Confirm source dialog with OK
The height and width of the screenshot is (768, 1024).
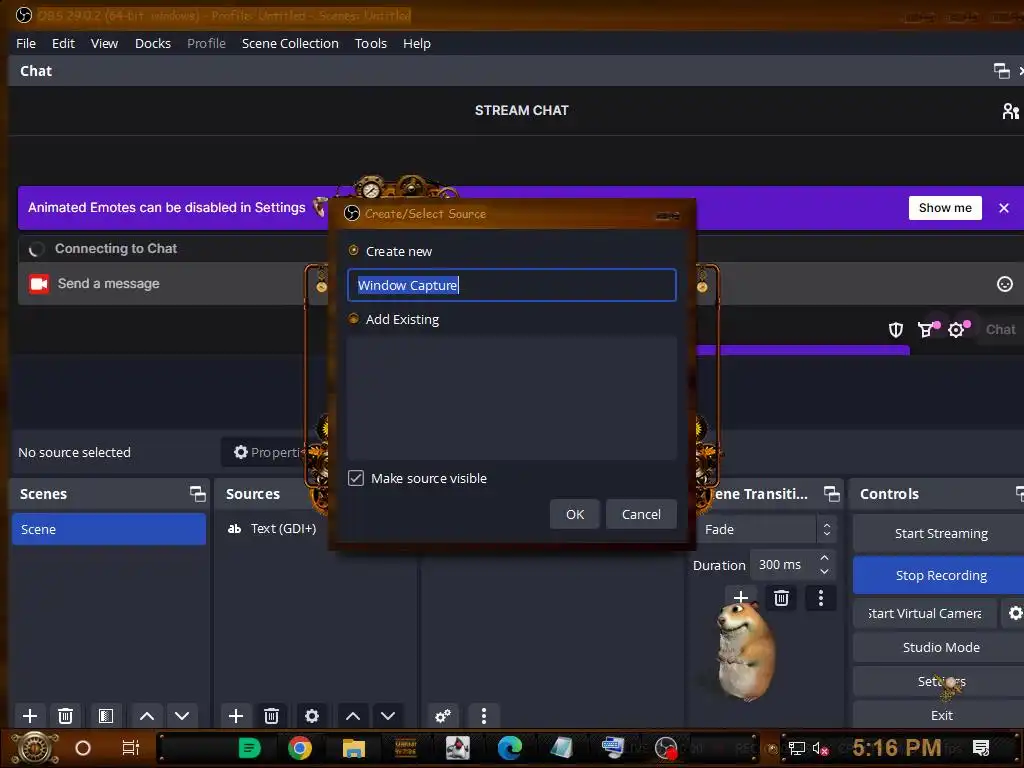[575, 515]
